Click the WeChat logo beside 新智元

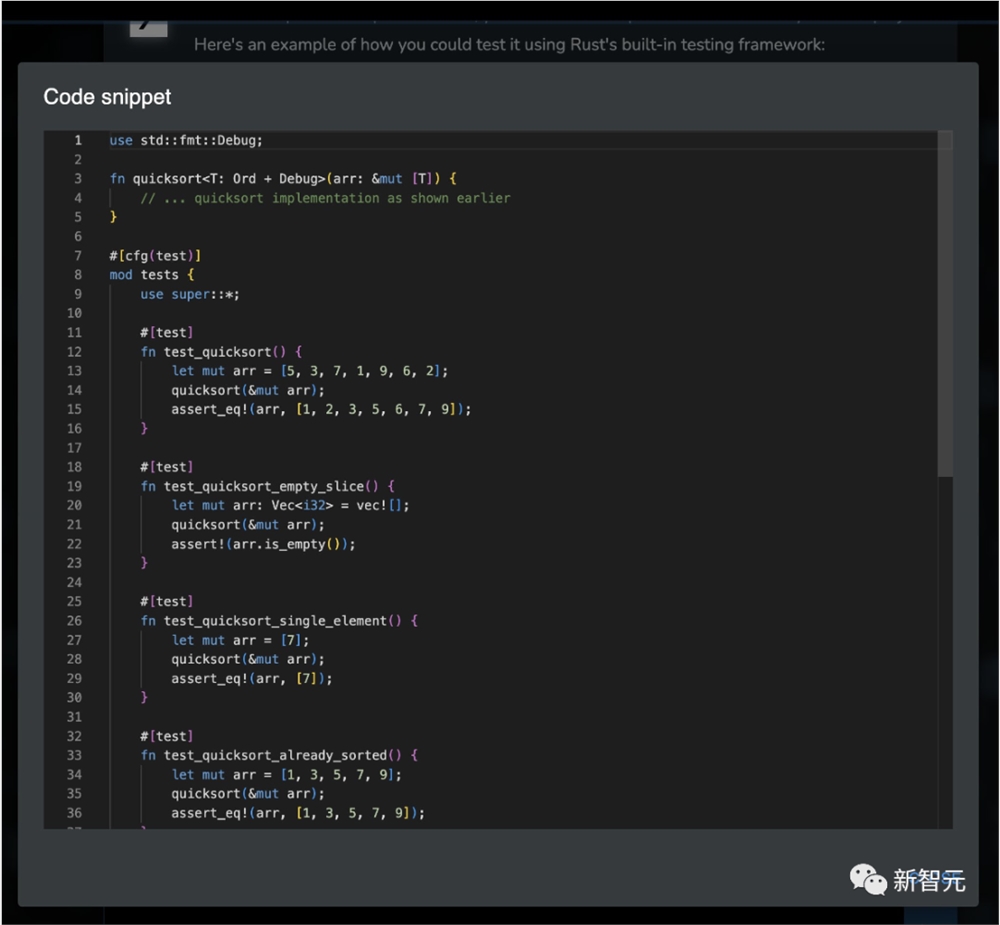[867, 879]
